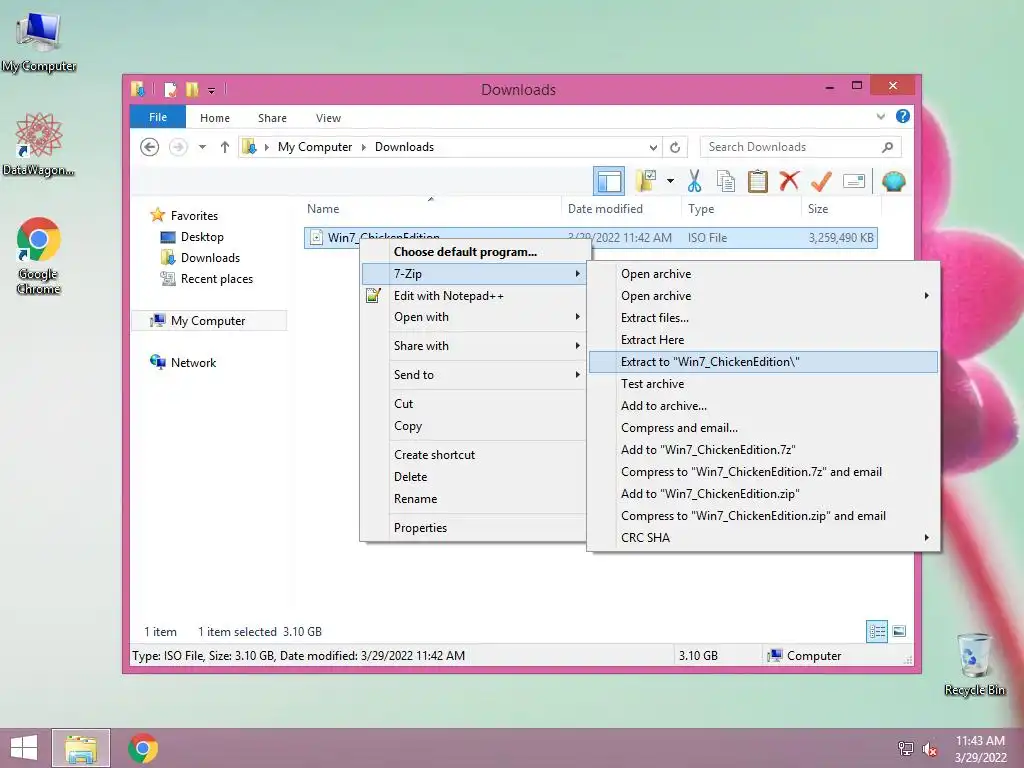Select Cut in context menu
Image resolution: width=1024 pixels, height=768 pixels.
(x=474, y=404)
